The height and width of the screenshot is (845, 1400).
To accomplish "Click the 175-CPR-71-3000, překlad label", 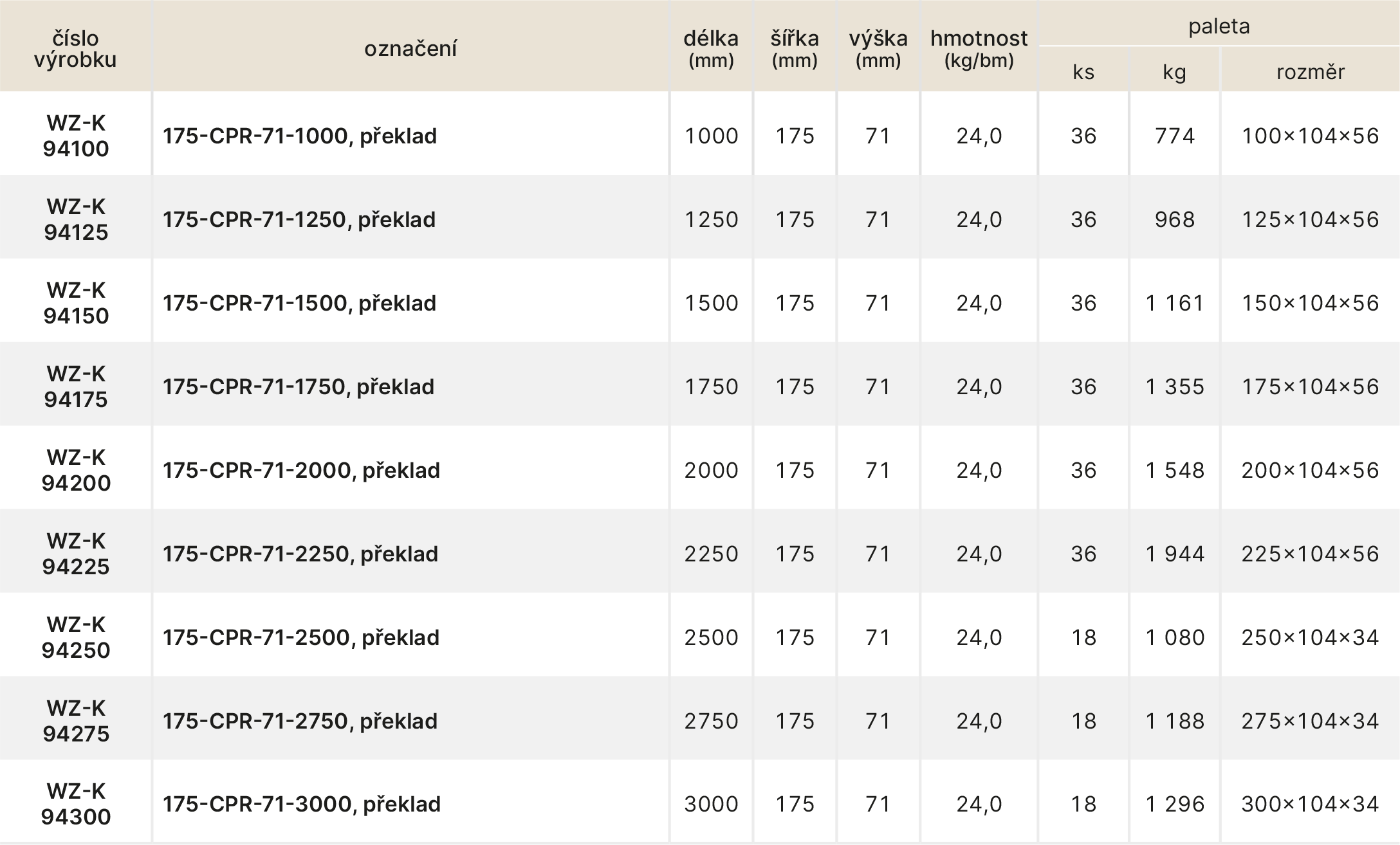I will (302, 804).
